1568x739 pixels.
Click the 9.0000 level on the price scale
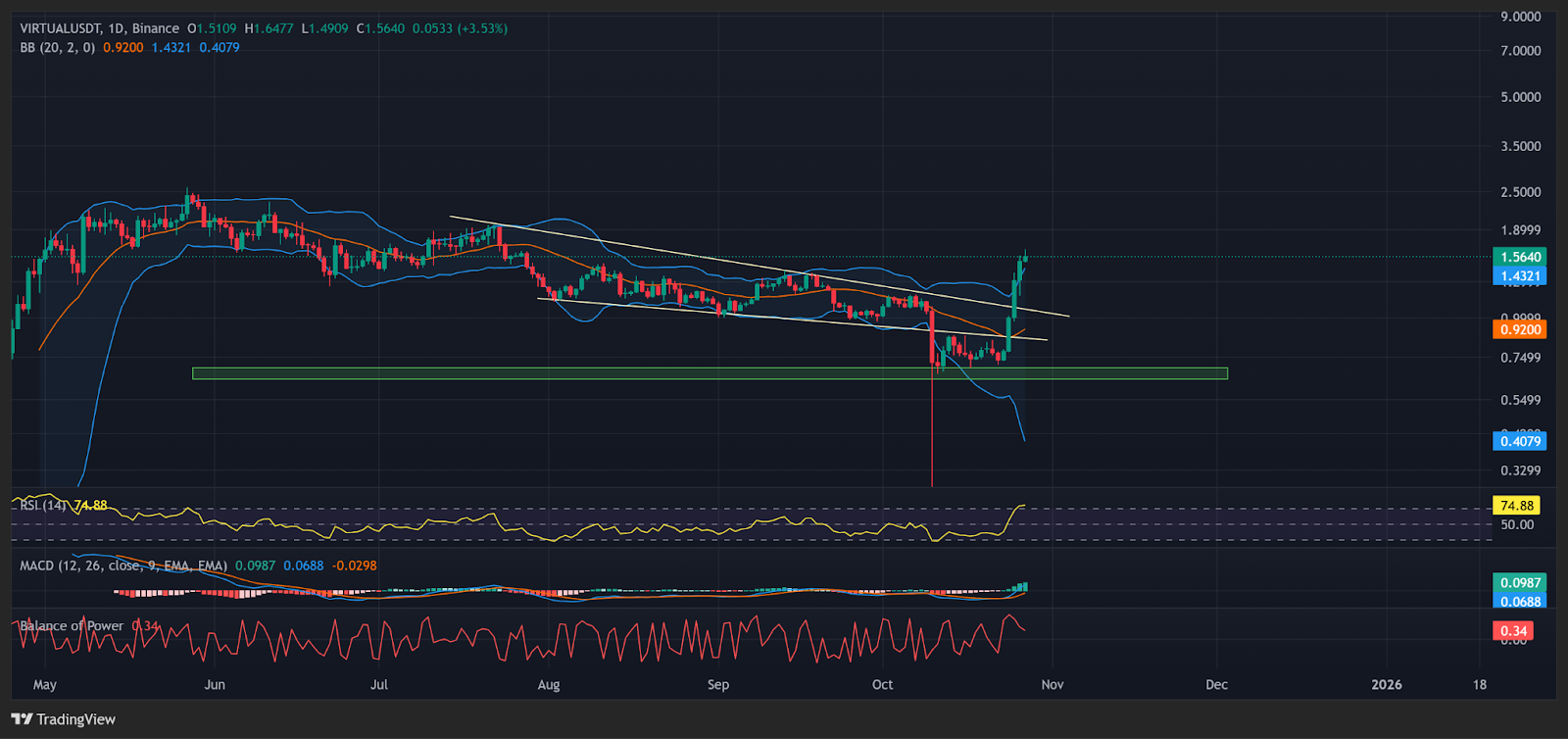(x=1520, y=17)
